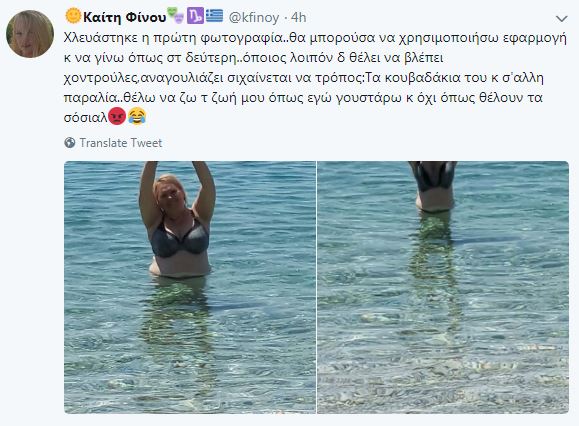This screenshot has width=579, height=426.
Task: Open the right sea photo
Action: (443, 287)
